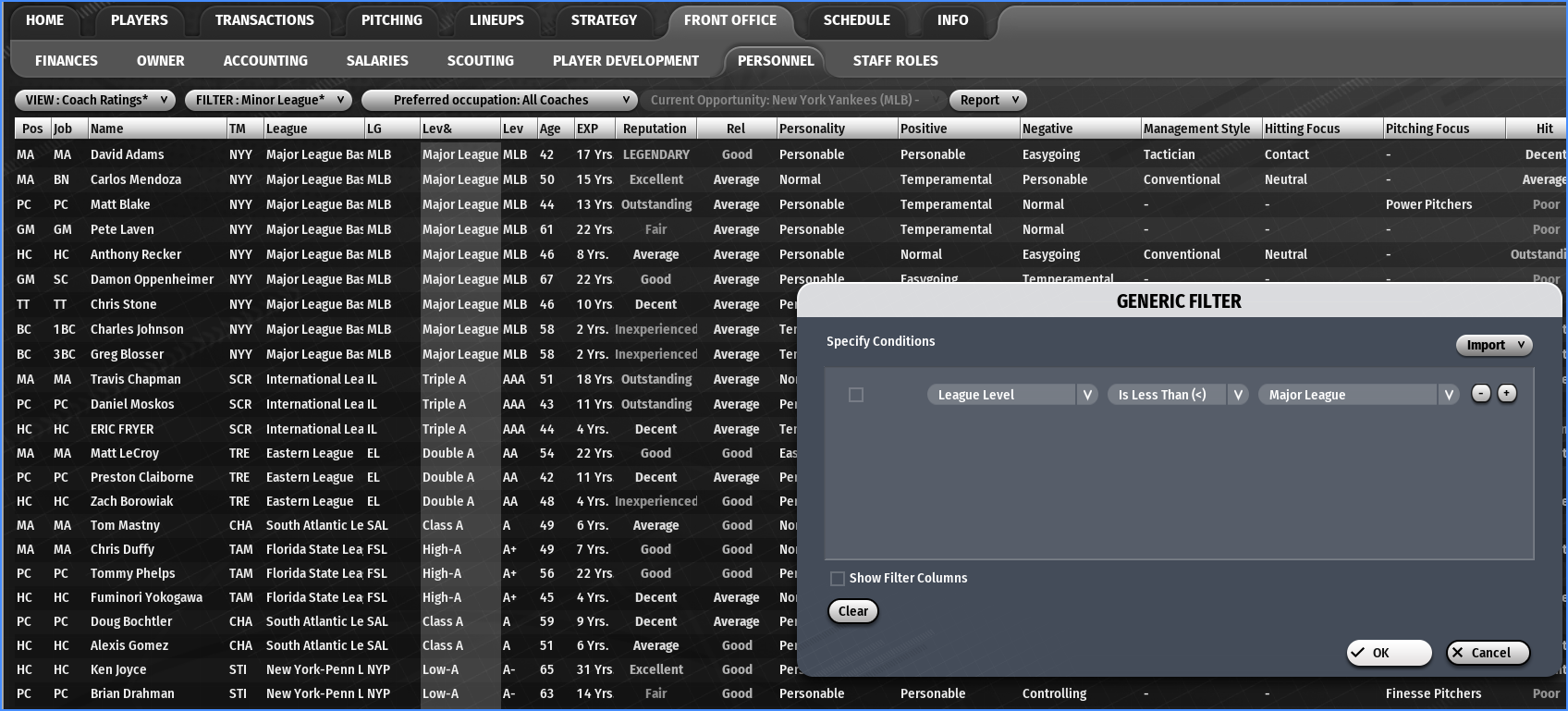This screenshot has height=711, width=1568.
Task: Open the ACCOUNTING subtab
Action: 265,61
